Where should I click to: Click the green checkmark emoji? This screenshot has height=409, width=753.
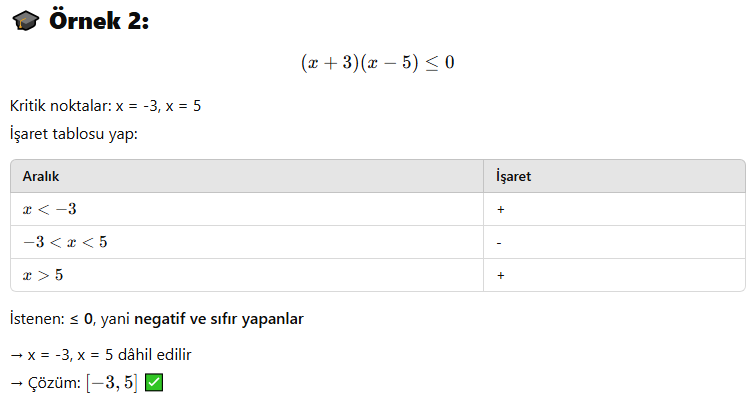pos(154,383)
